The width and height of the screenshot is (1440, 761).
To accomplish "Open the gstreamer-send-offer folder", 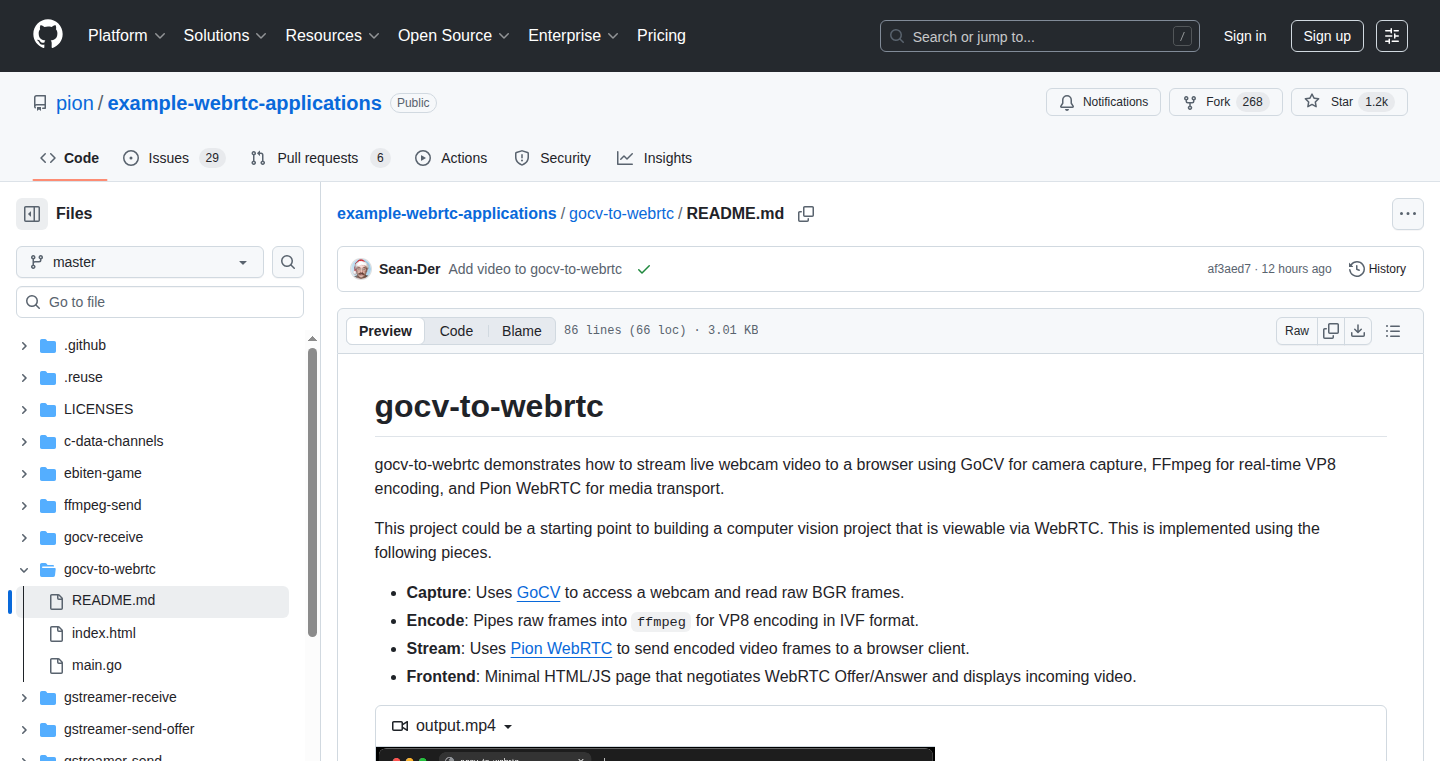I will (x=129, y=729).
